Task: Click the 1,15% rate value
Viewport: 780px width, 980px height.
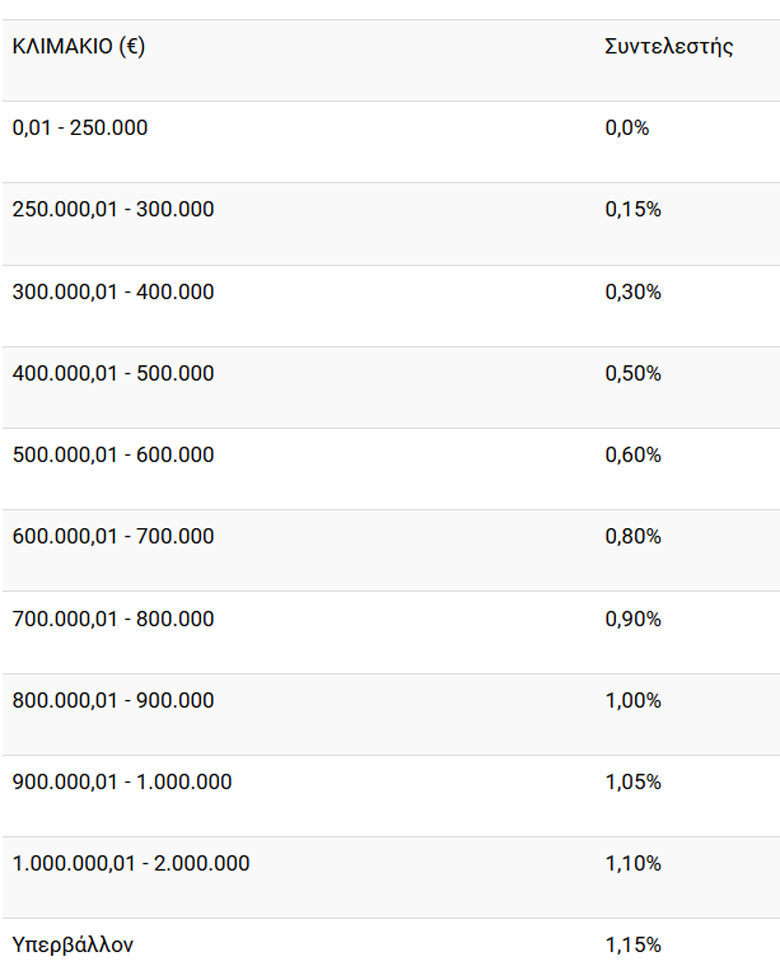Action: tap(633, 944)
